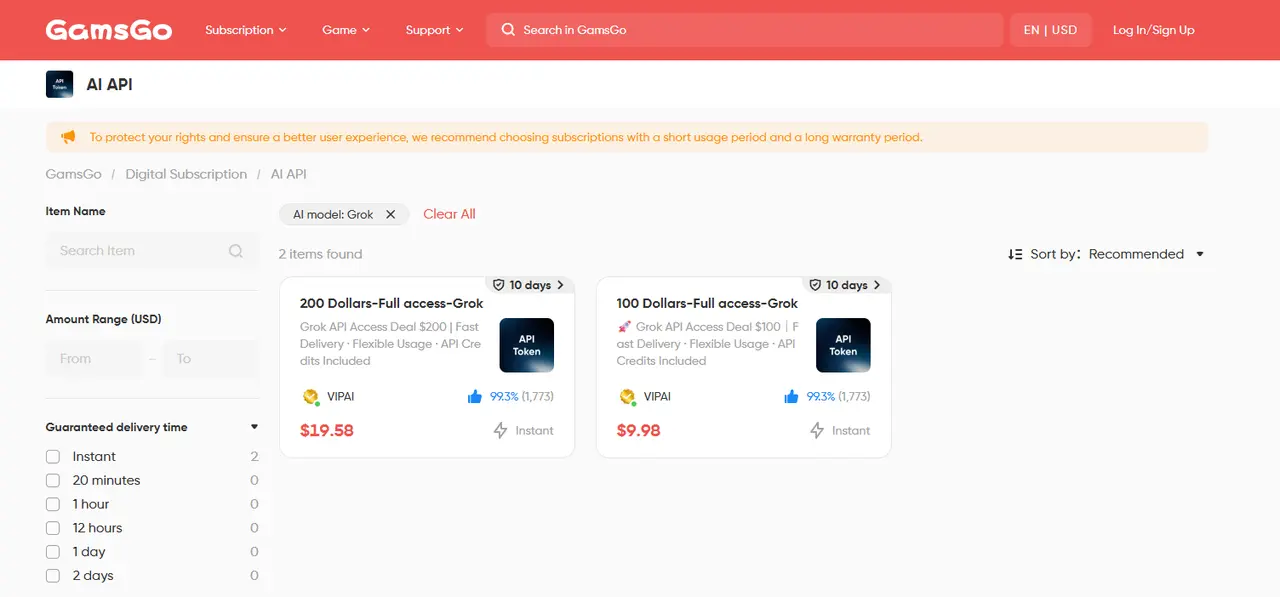Click the AI model: Grok filter chip
The image size is (1280, 597).
344,214
